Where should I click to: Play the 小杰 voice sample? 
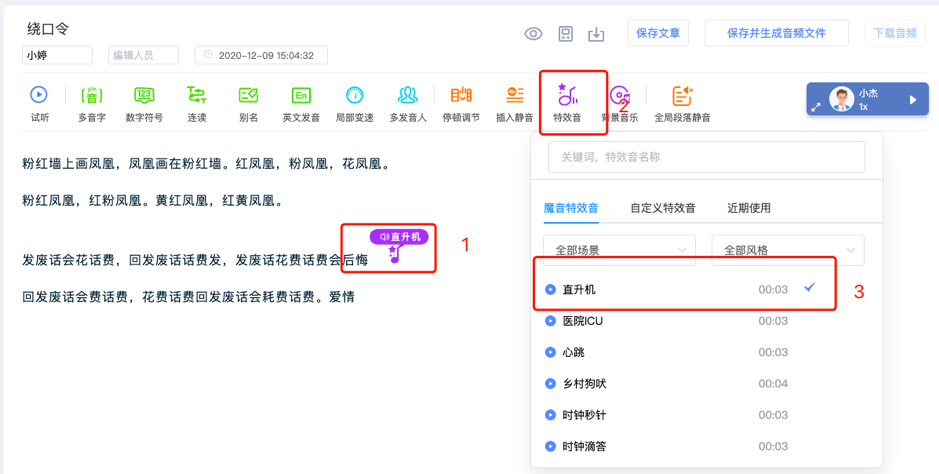913,100
